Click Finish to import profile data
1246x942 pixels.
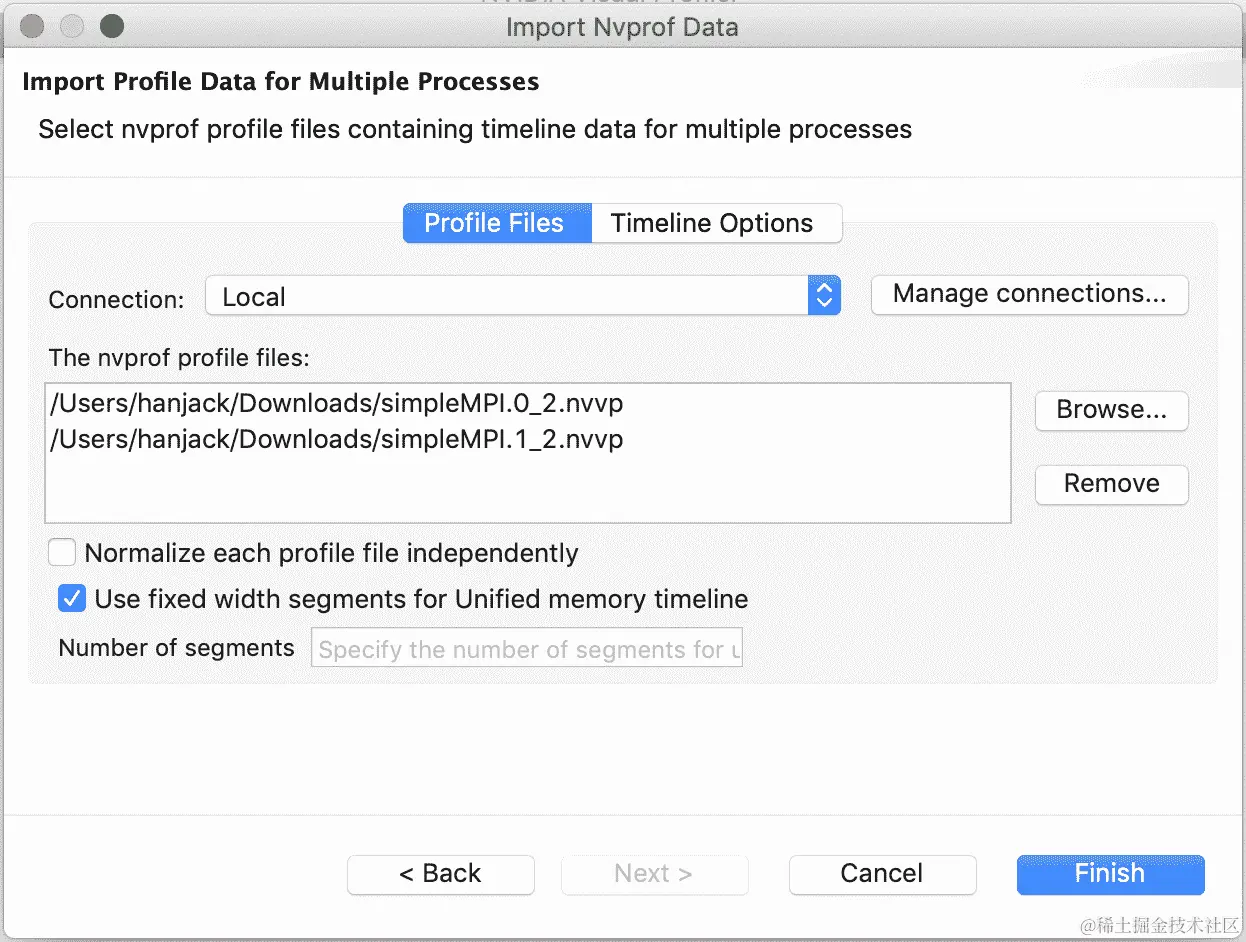click(x=1110, y=874)
